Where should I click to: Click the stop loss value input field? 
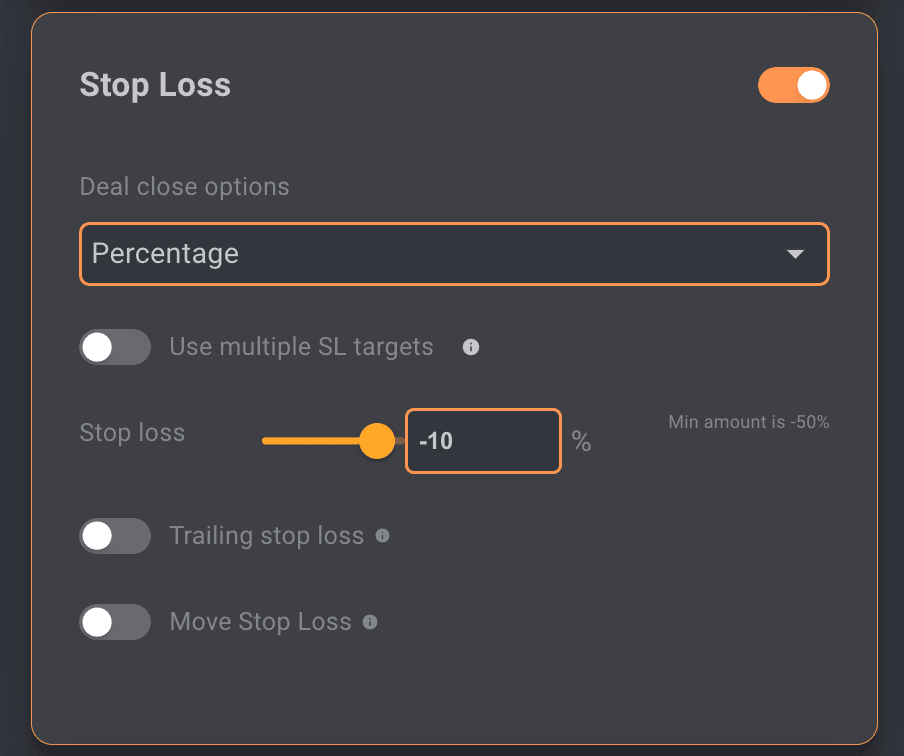coord(483,441)
